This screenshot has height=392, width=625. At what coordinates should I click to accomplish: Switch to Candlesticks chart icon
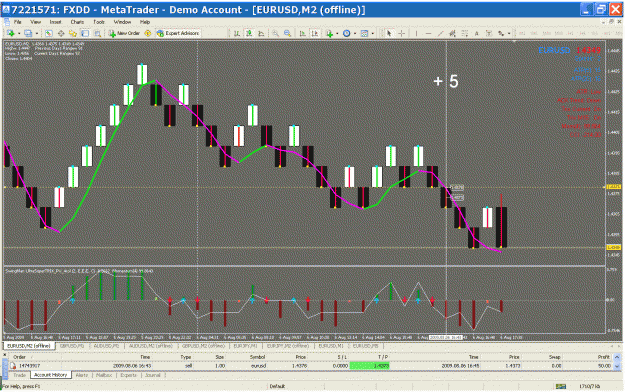(249, 33)
